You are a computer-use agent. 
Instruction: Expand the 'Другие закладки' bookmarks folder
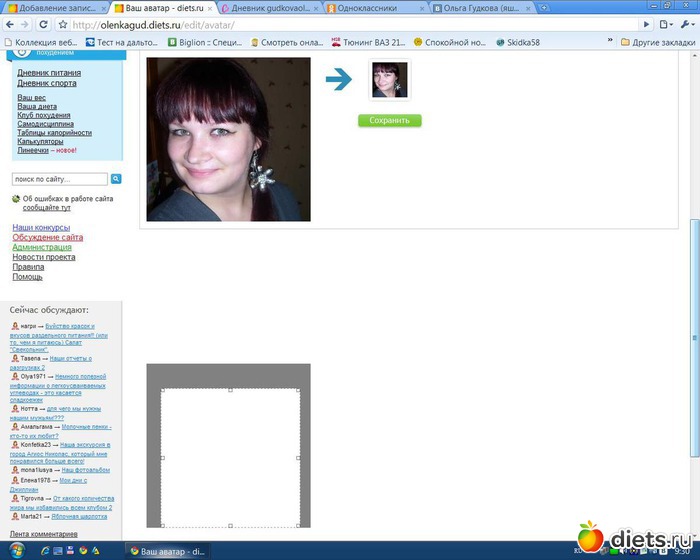point(656,42)
